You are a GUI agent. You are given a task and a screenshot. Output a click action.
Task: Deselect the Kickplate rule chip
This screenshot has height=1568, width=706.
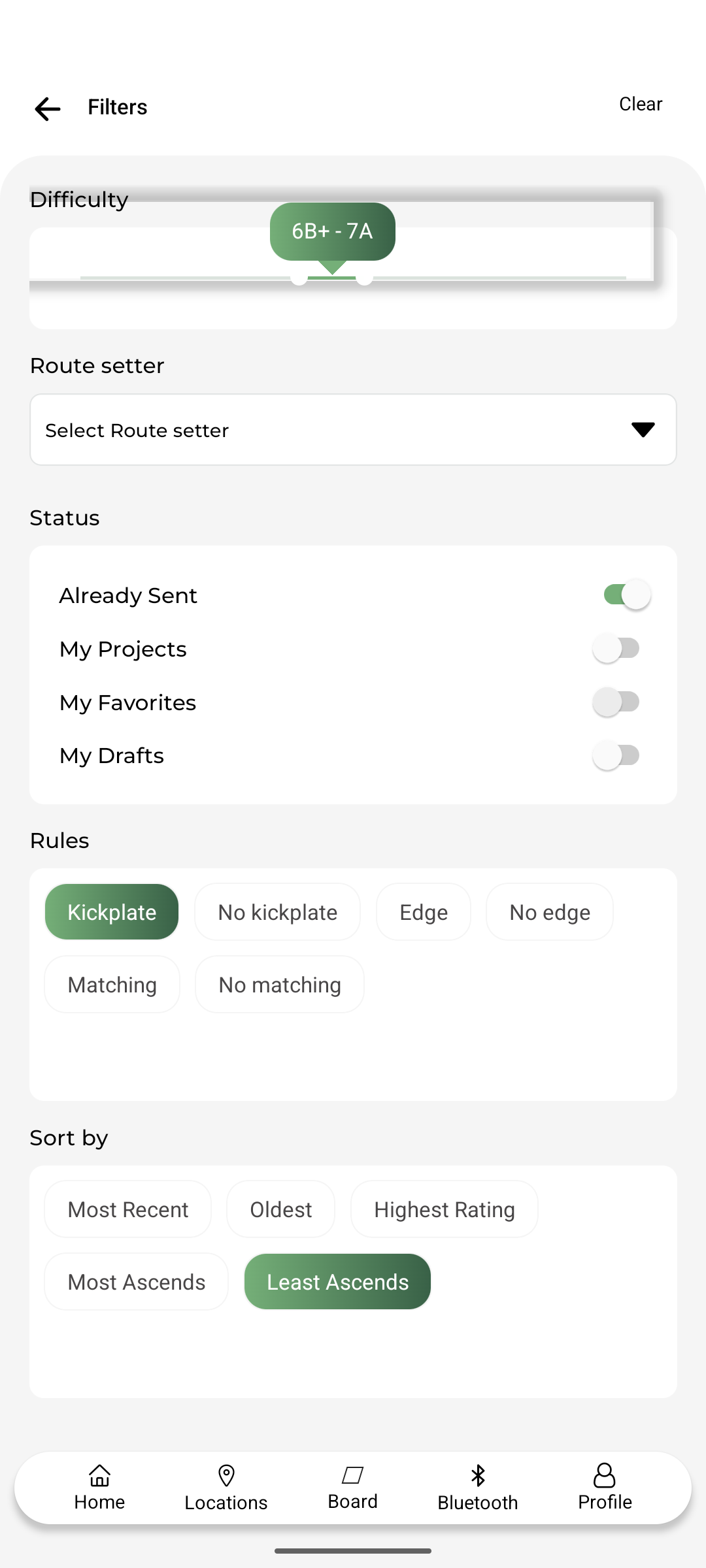(112, 912)
